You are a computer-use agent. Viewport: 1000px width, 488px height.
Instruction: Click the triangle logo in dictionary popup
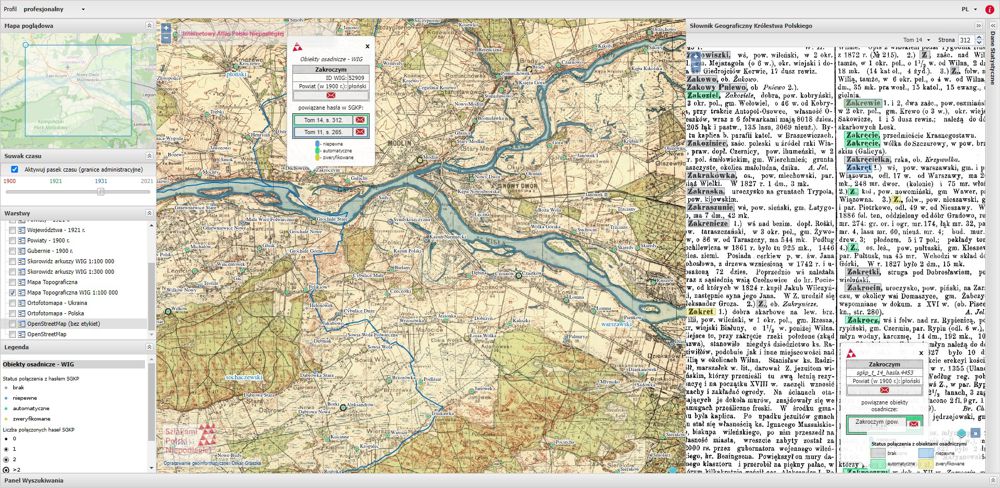(851, 353)
